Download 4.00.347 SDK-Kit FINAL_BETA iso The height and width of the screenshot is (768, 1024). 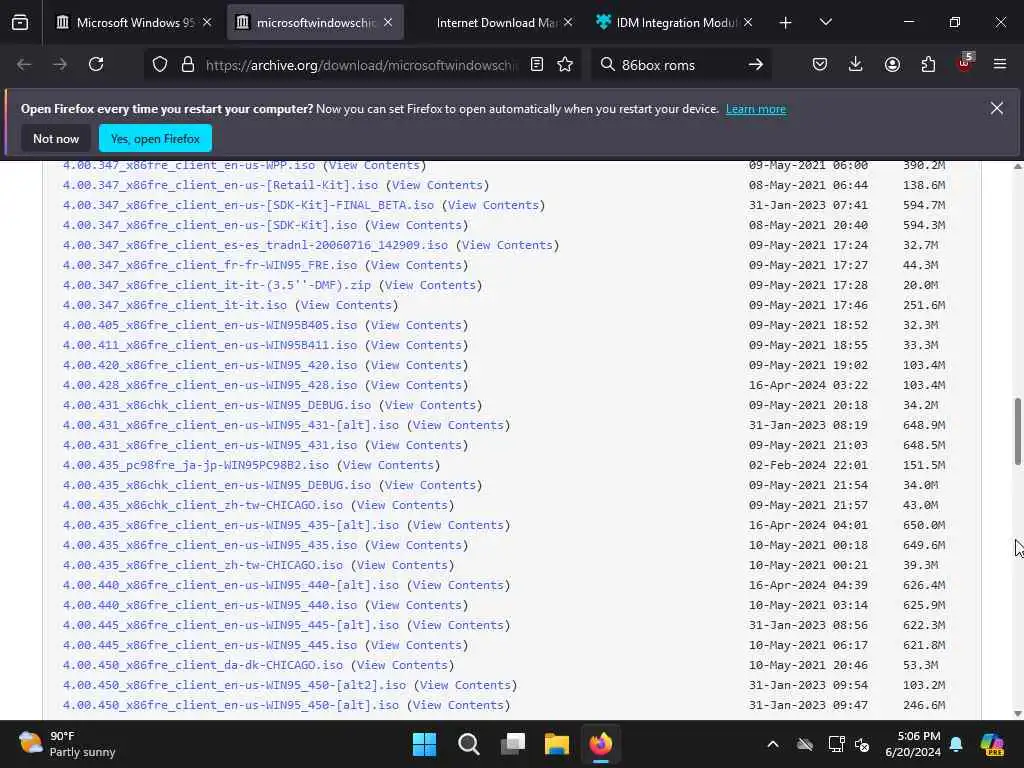pos(248,205)
